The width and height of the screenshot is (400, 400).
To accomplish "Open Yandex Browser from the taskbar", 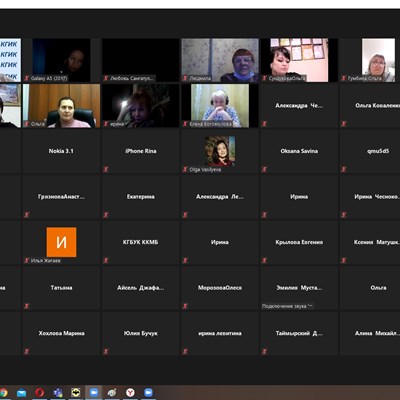I will pos(130,393).
